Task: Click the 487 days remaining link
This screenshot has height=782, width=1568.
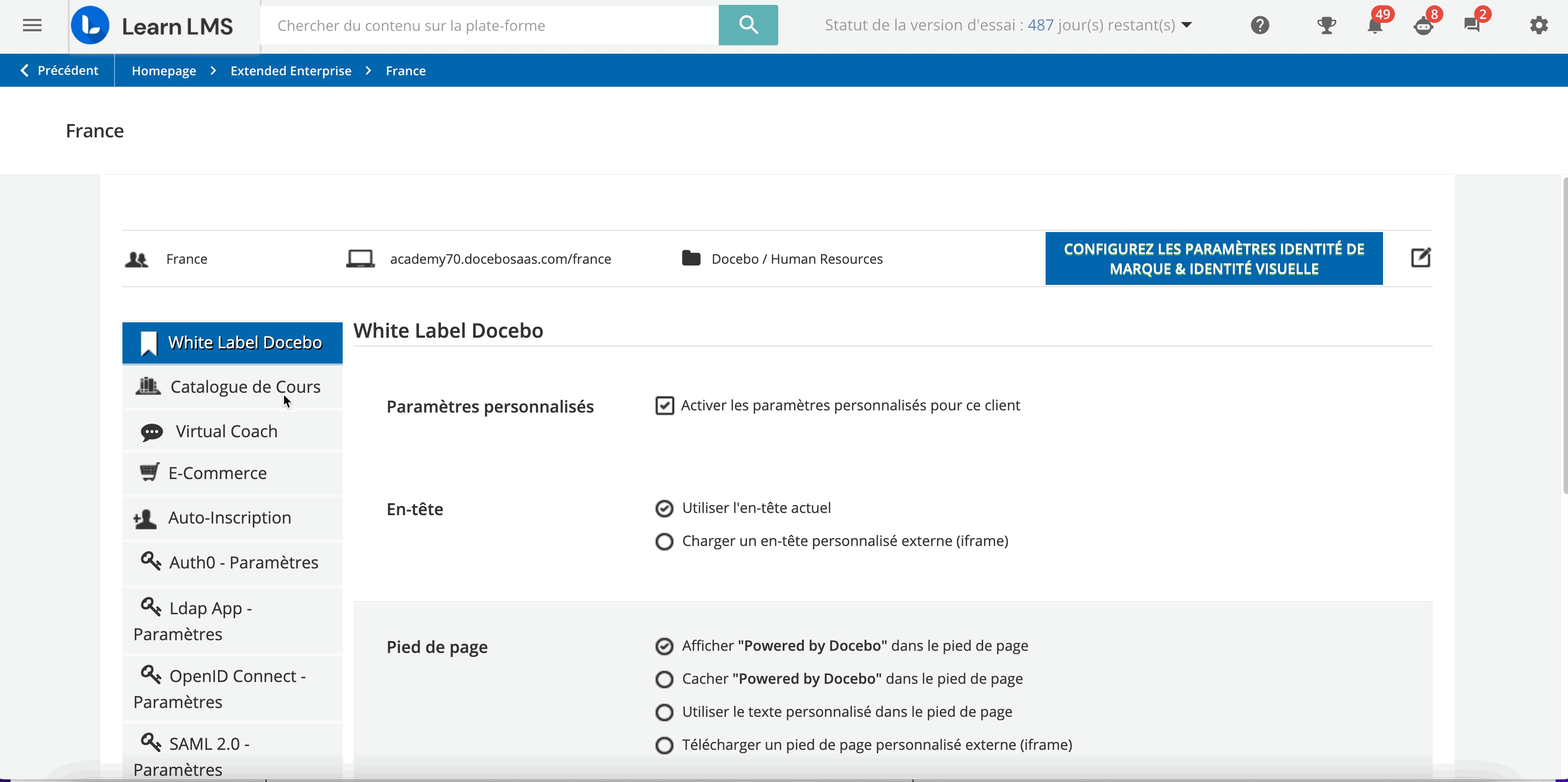Action: click(x=1040, y=25)
